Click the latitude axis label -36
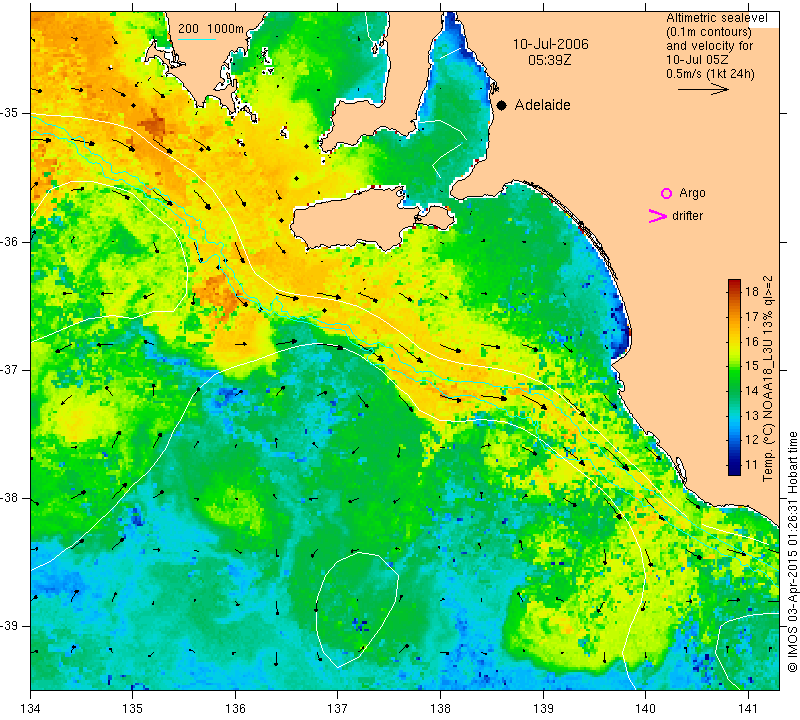This screenshot has width=800, height=720. [x=10, y=241]
